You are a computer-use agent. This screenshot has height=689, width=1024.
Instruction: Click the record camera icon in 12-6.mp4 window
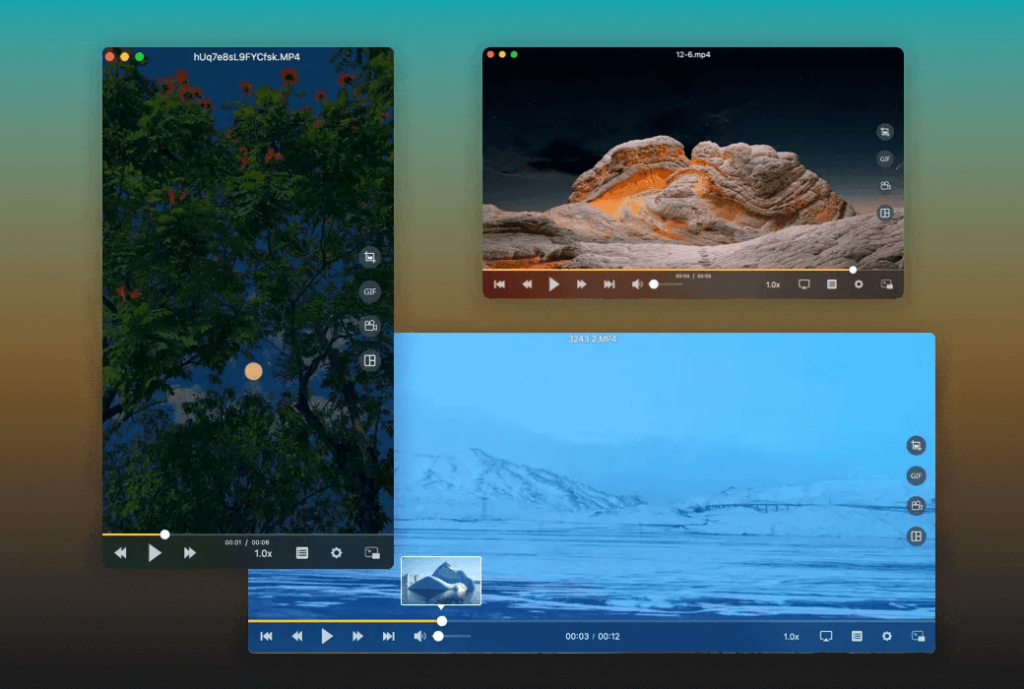885,186
